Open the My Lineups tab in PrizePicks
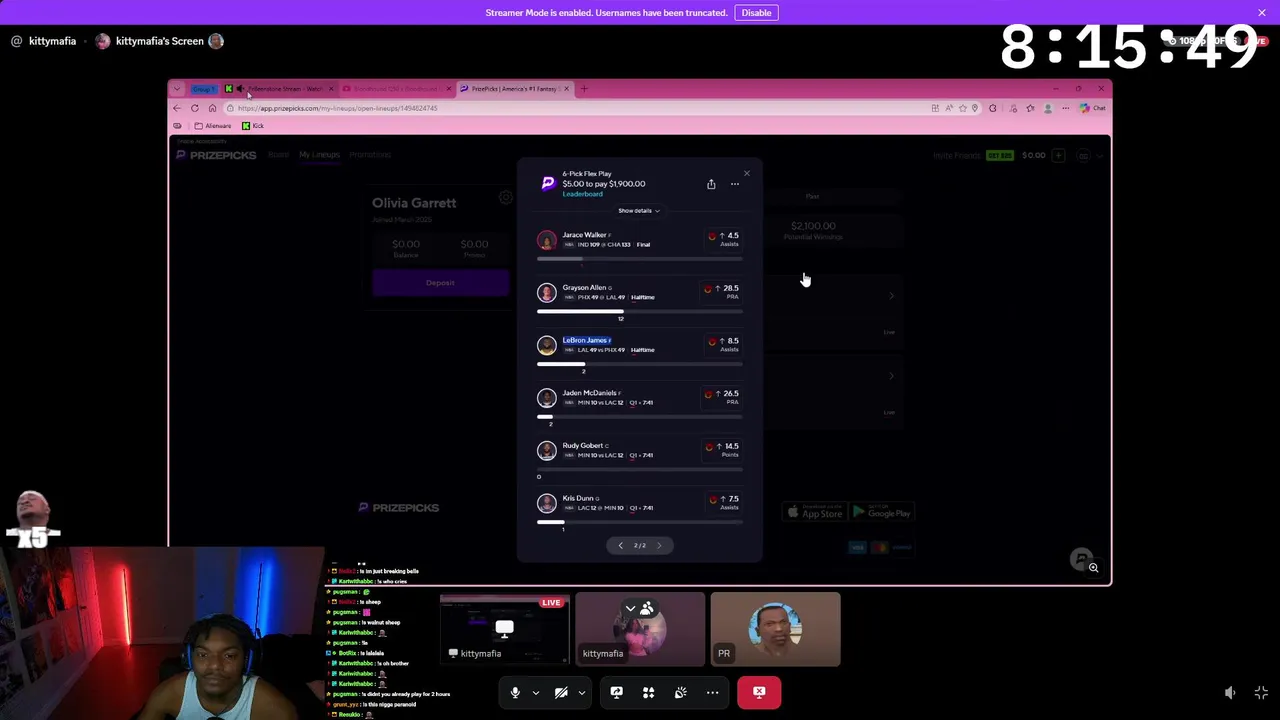1280x720 pixels. pyautogui.click(x=319, y=155)
